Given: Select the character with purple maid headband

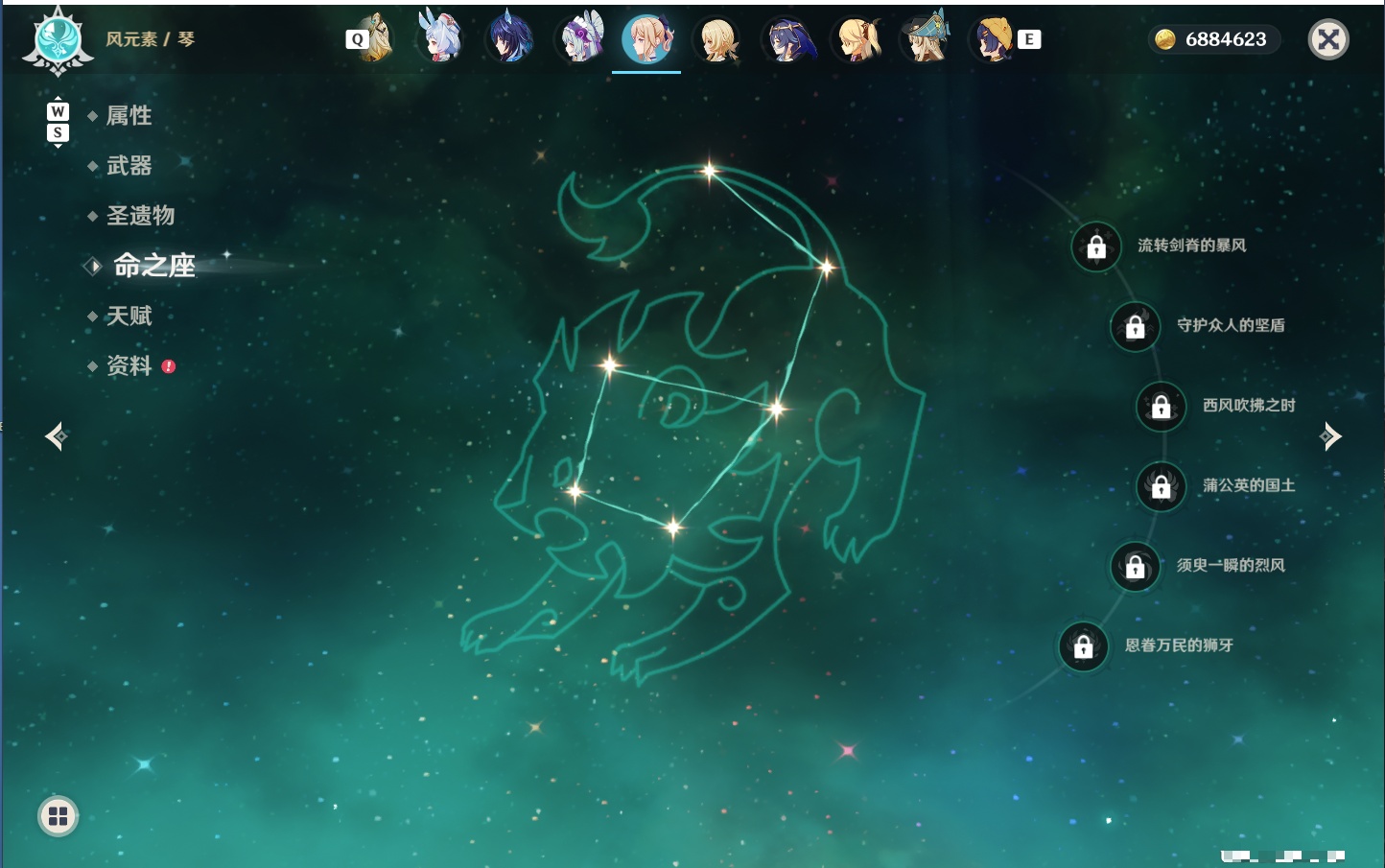Looking at the screenshot, I should click(x=579, y=38).
